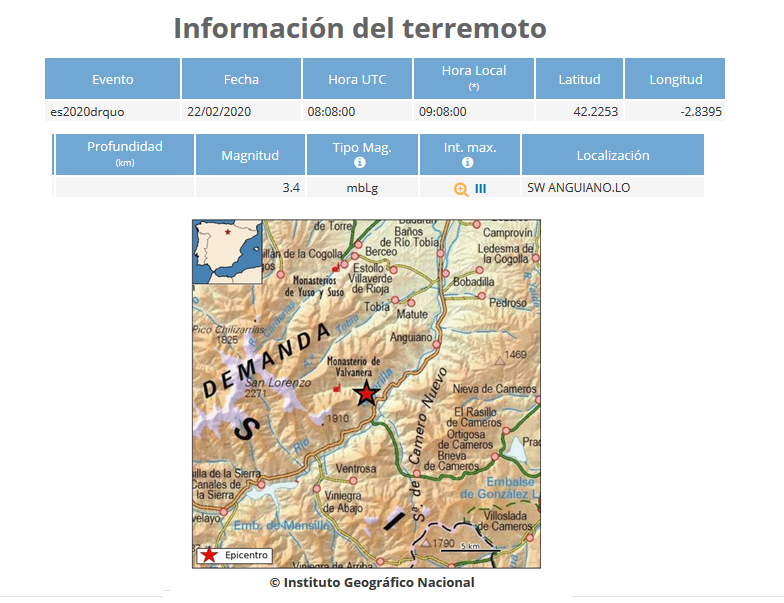Click Ventrosa label on the map
This screenshot has width=784, height=603.
click(356, 468)
